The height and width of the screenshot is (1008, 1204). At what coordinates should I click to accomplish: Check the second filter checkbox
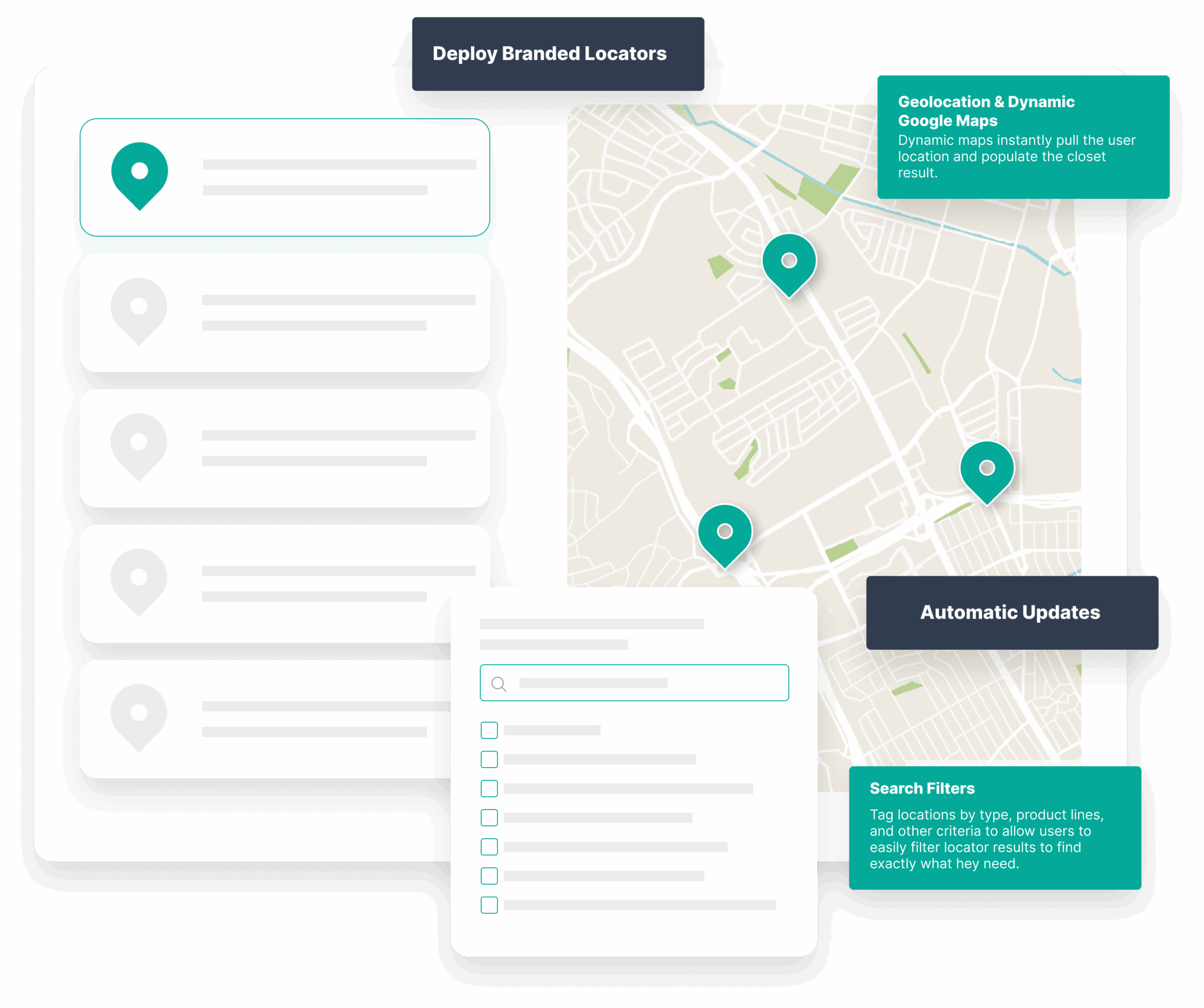pyautogui.click(x=489, y=759)
